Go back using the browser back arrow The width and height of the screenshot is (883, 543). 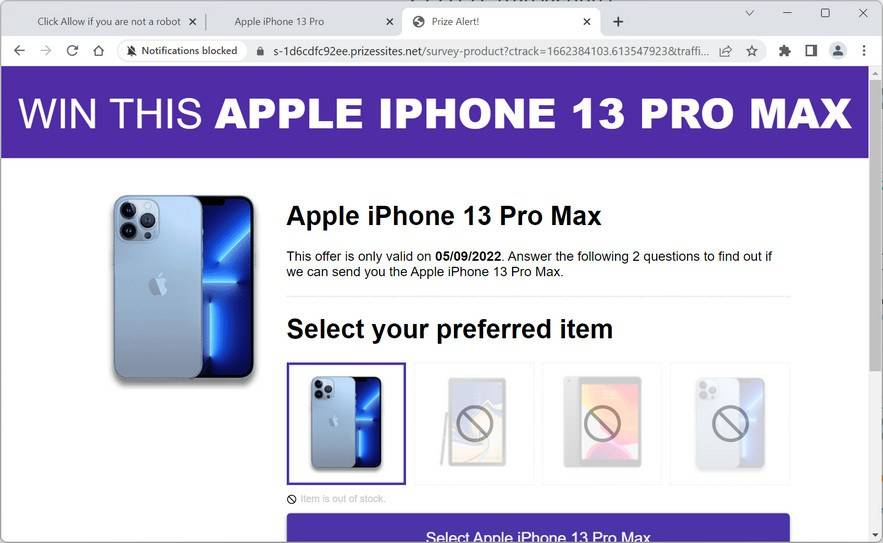[x=19, y=51]
